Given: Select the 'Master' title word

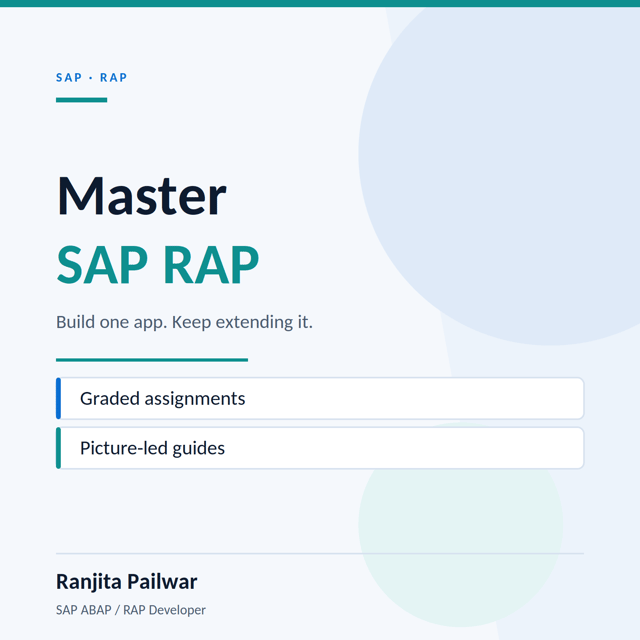Looking at the screenshot, I should coord(141,196).
